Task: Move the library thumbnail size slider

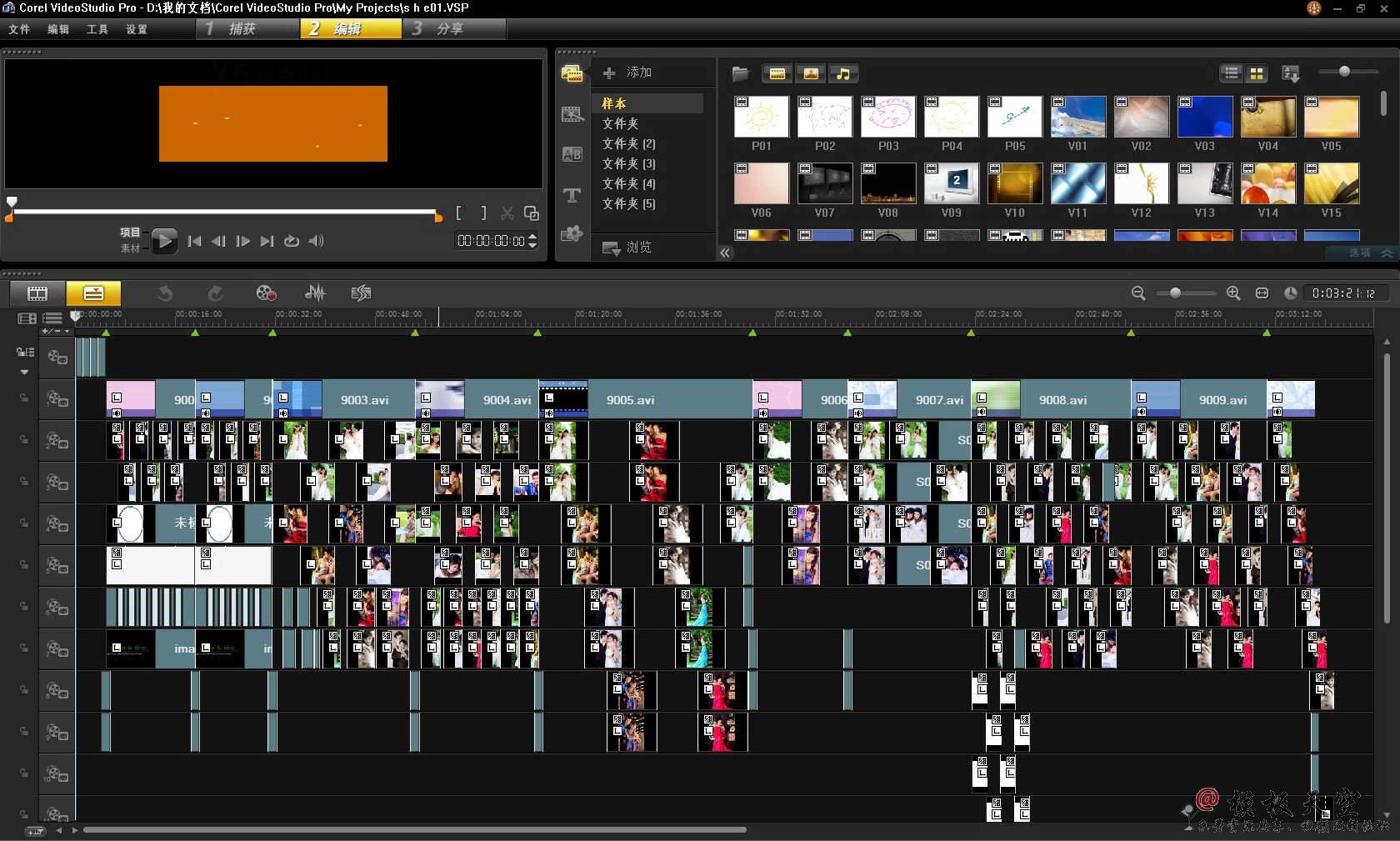Action: [x=1344, y=72]
